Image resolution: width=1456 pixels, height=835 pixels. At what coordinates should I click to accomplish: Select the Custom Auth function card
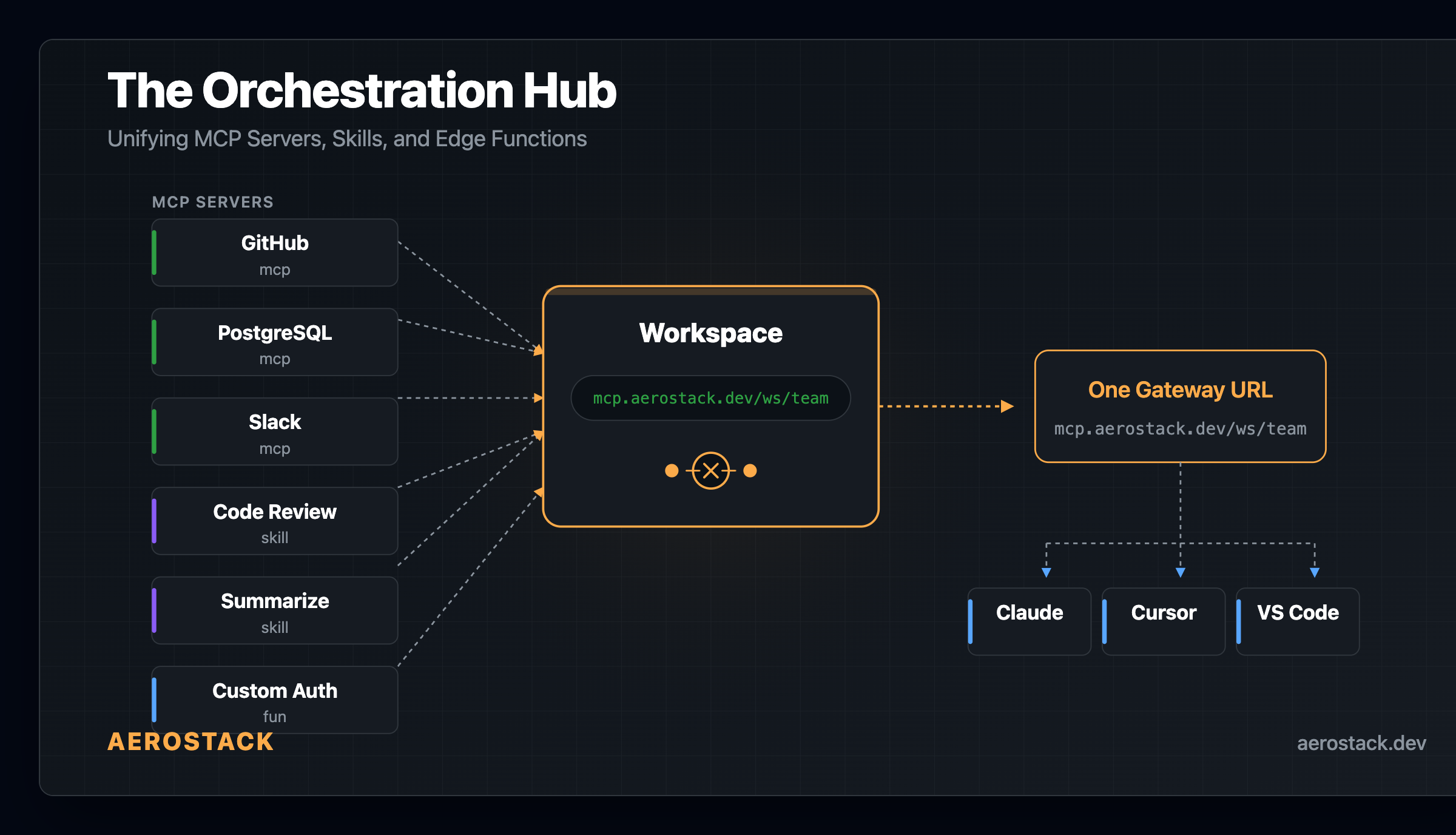[274, 700]
